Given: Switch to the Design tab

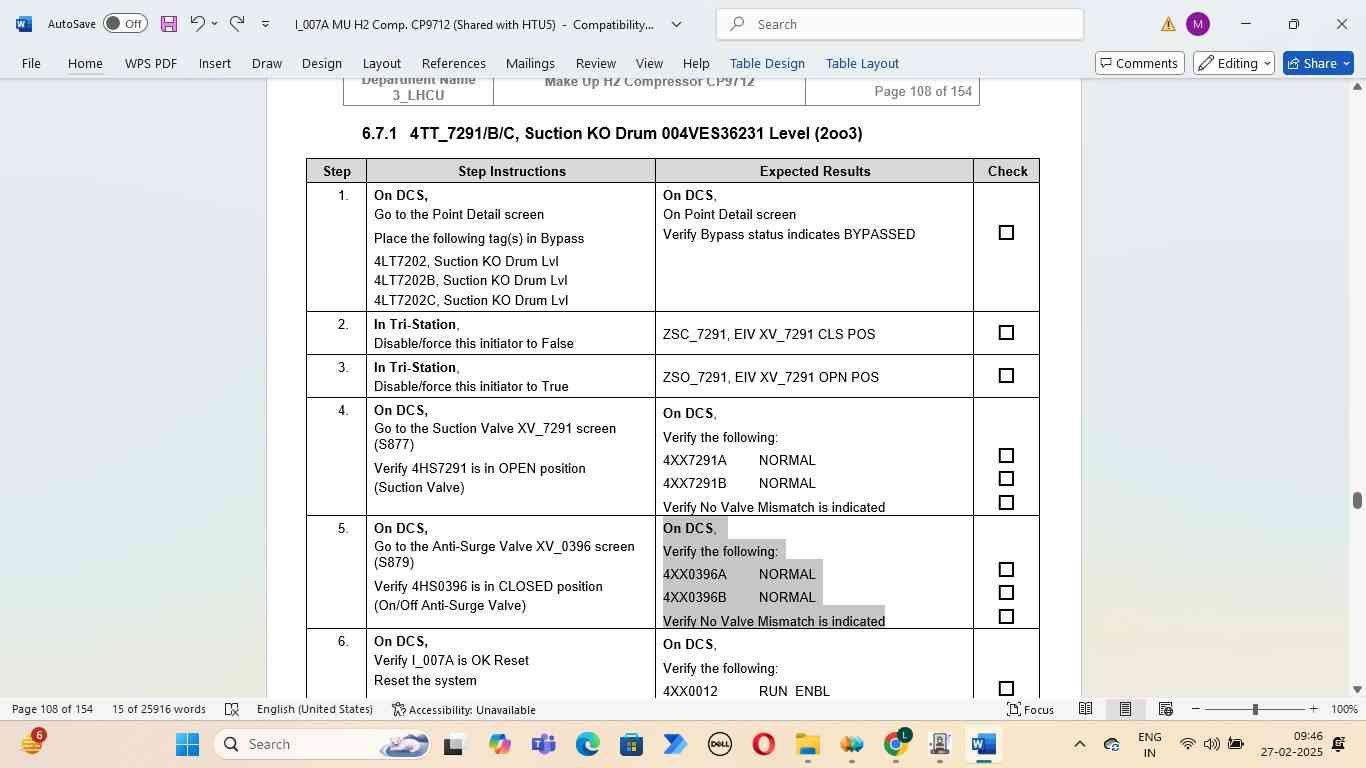Looking at the screenshot, I should 322,63.
